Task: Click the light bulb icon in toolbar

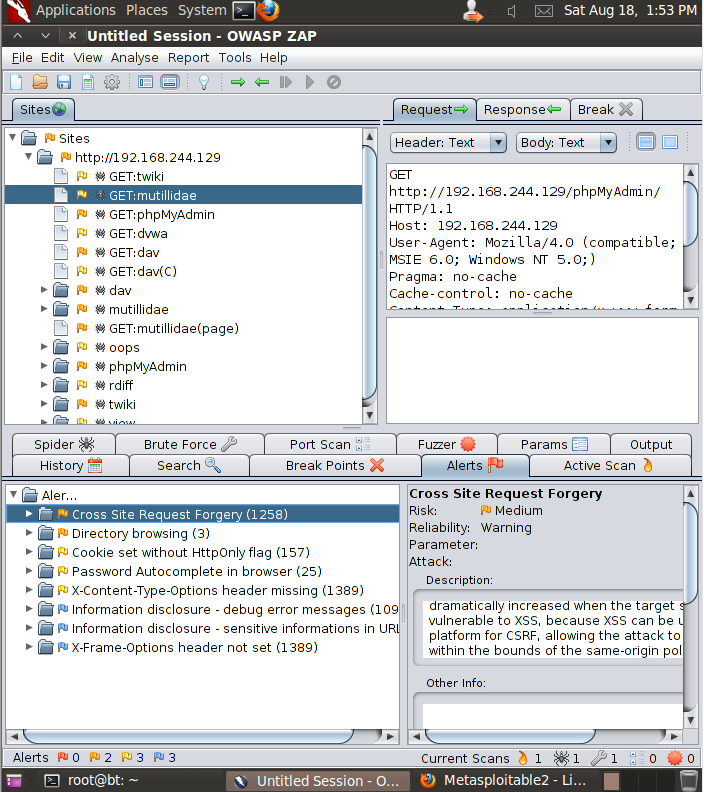Action: click(204, 82)
